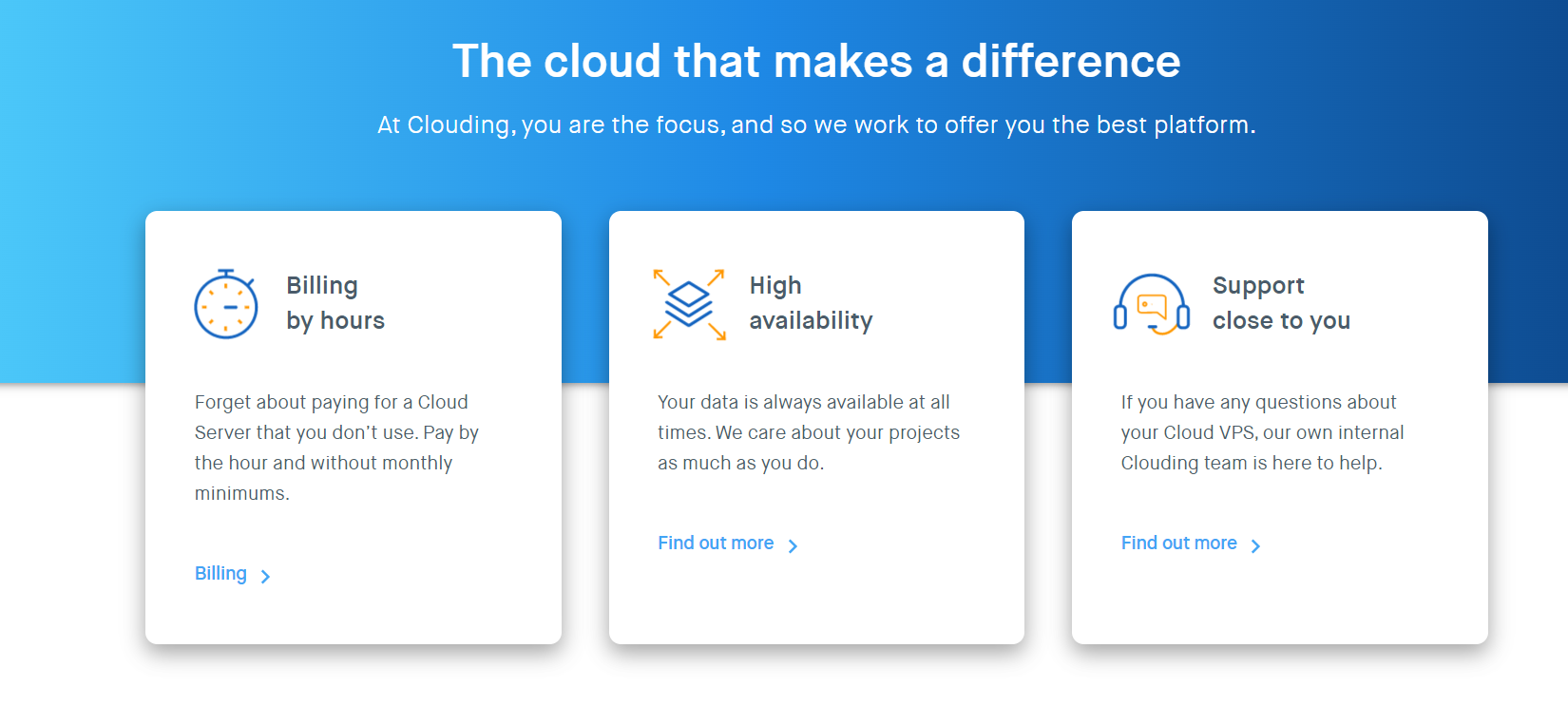Viewport: 1568px width, 725px height.
Task: Click the 'The cloud that makes a difference' heading
Action: (x=816, y=61)
